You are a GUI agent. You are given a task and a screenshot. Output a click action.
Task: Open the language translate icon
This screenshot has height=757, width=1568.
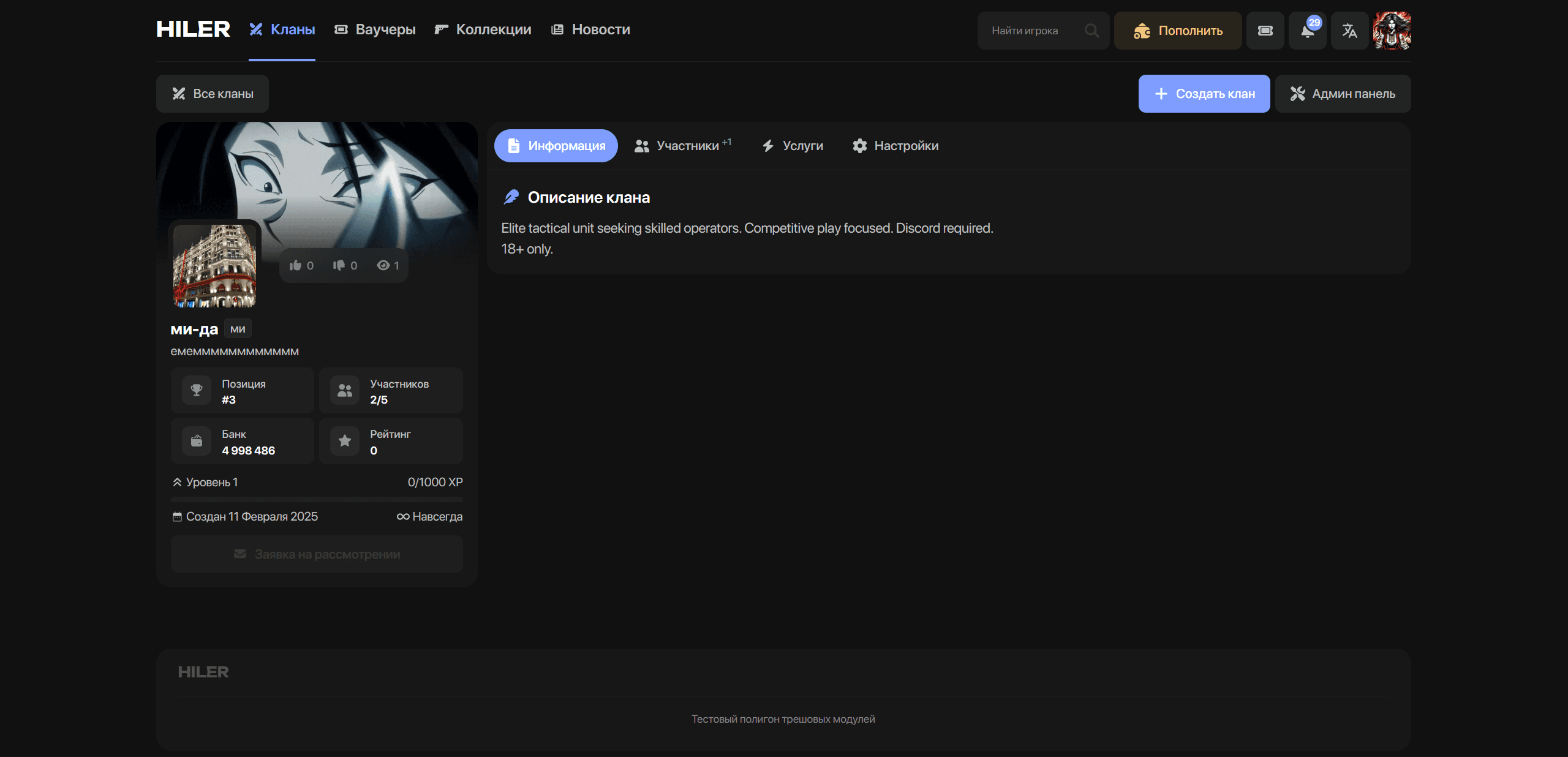coord(1349,31)
